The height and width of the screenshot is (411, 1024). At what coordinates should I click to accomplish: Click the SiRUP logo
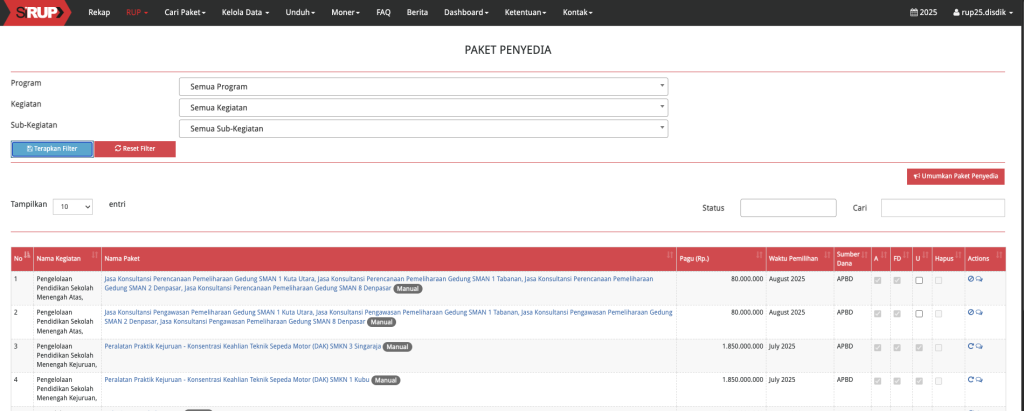point(35,12)
